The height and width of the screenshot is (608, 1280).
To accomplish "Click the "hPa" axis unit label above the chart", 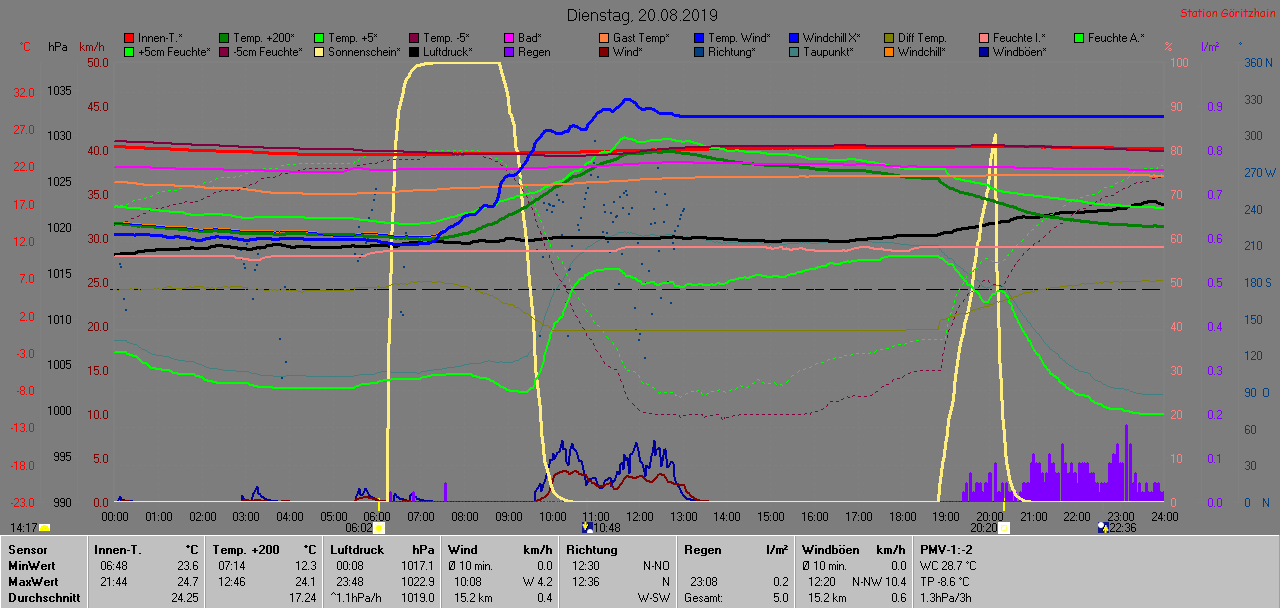I will click(58, 48).
